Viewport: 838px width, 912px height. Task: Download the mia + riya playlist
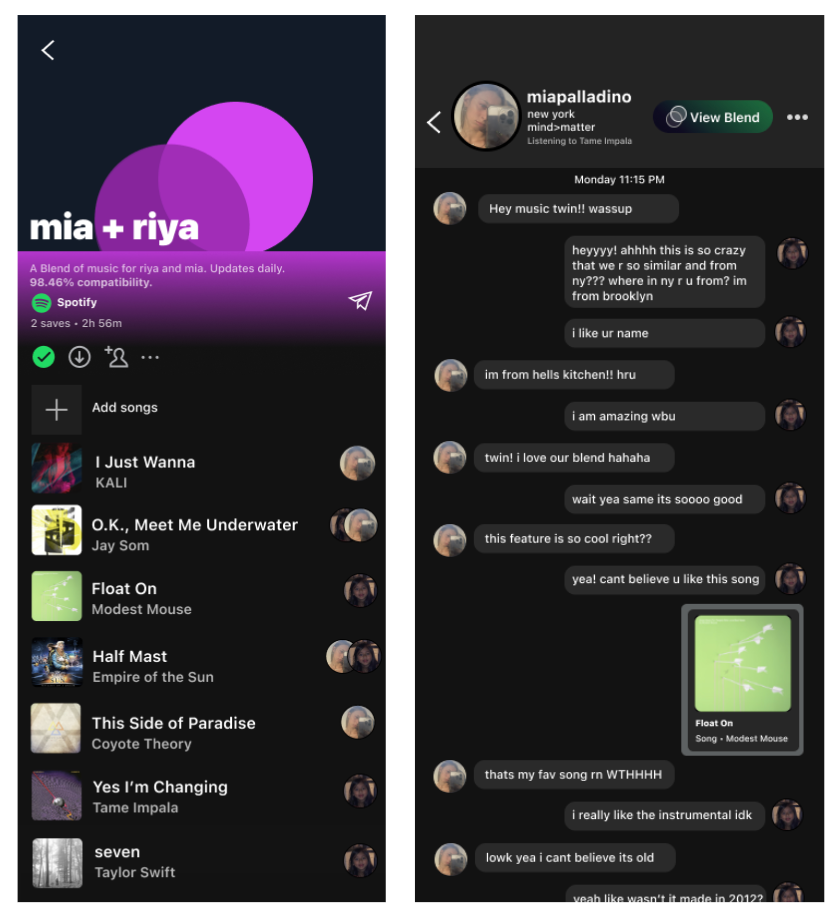pyautogui.click(x=80, y=357)
